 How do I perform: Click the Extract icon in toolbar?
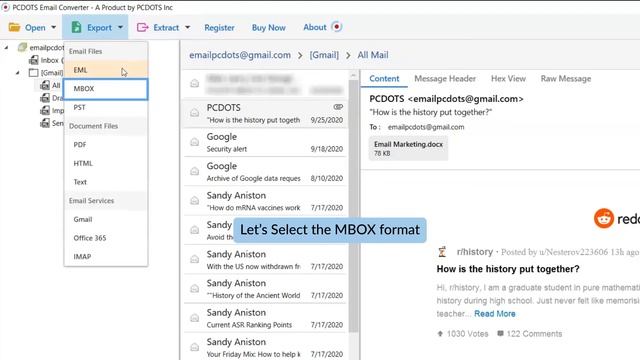pos(142,27)
